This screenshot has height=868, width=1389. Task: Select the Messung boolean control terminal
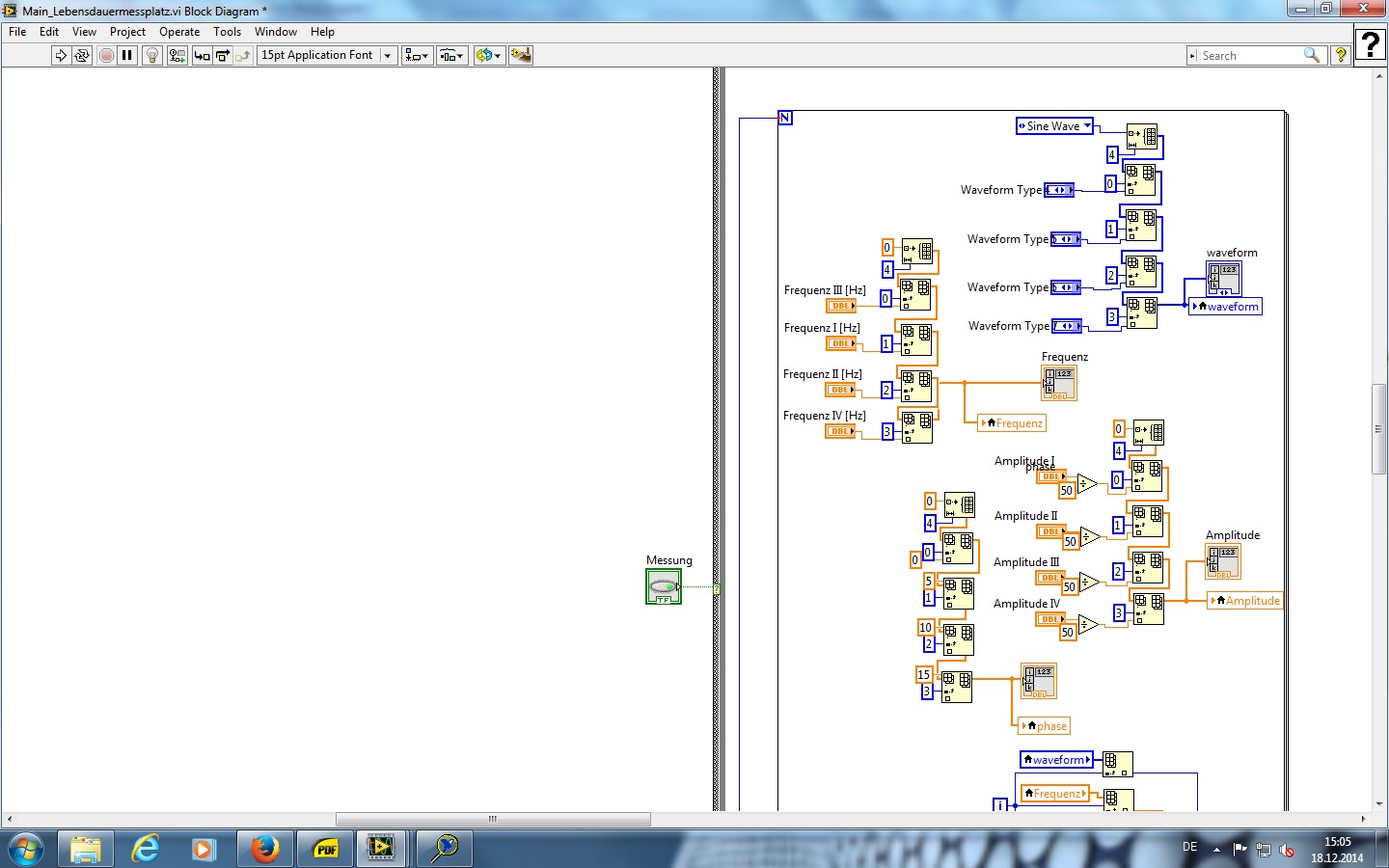(x=664, y=586)
